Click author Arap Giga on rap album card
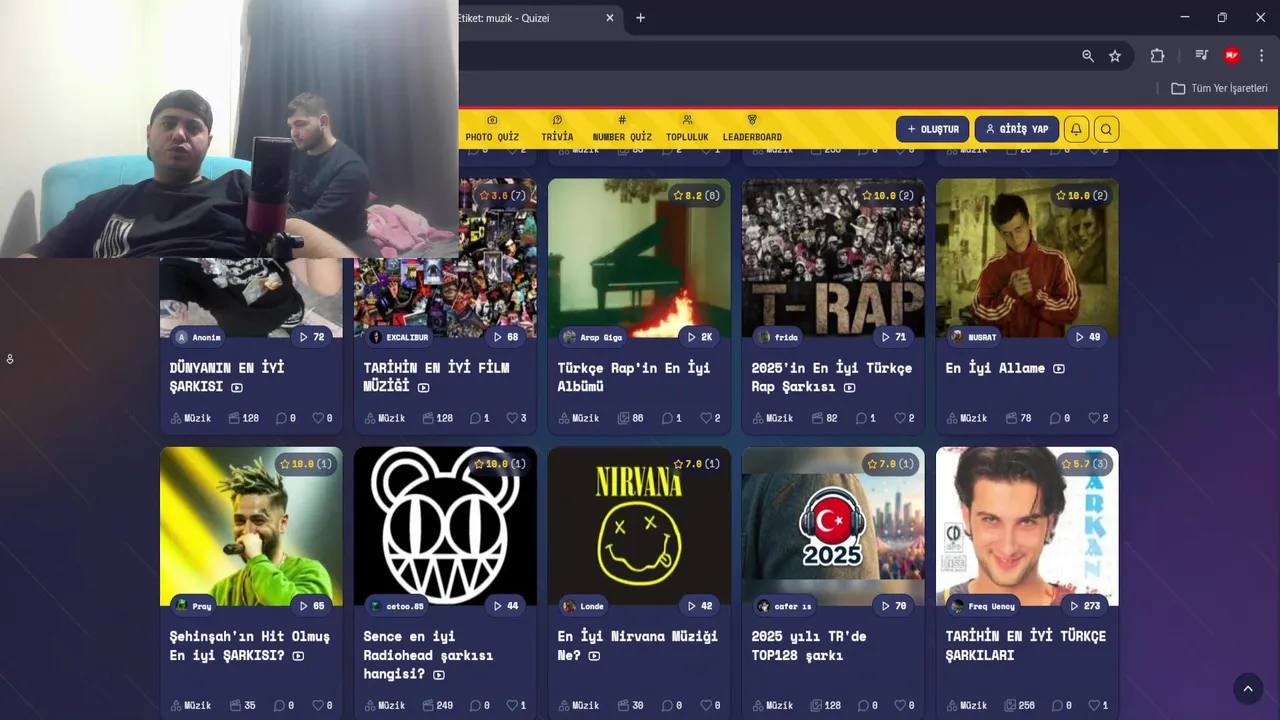This screenshot has height=720, width=1280. click(593, 337)
